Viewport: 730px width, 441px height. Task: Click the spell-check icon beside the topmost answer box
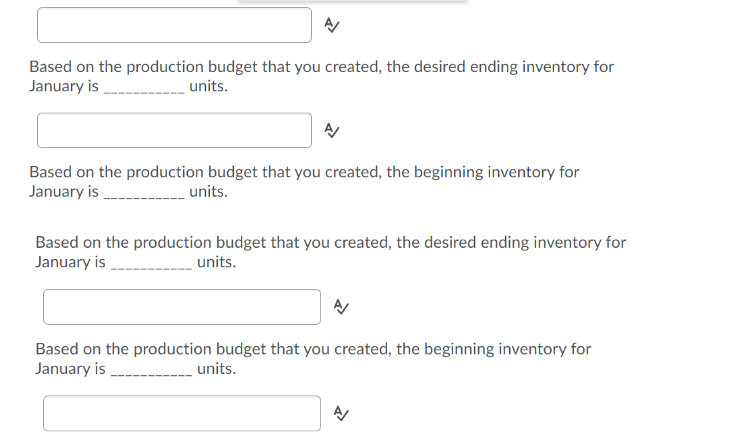pos(333,26)
